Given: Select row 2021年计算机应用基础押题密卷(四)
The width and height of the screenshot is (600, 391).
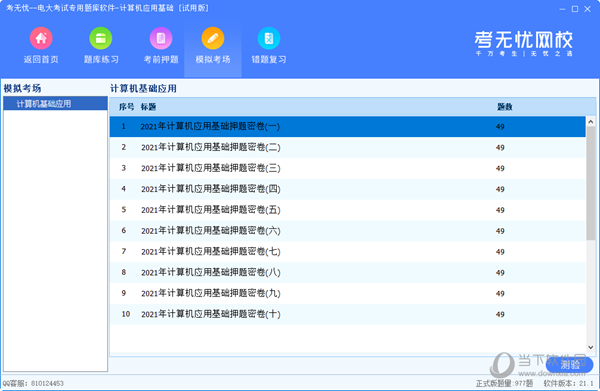Looking at the screenshot, I should 347,189.
